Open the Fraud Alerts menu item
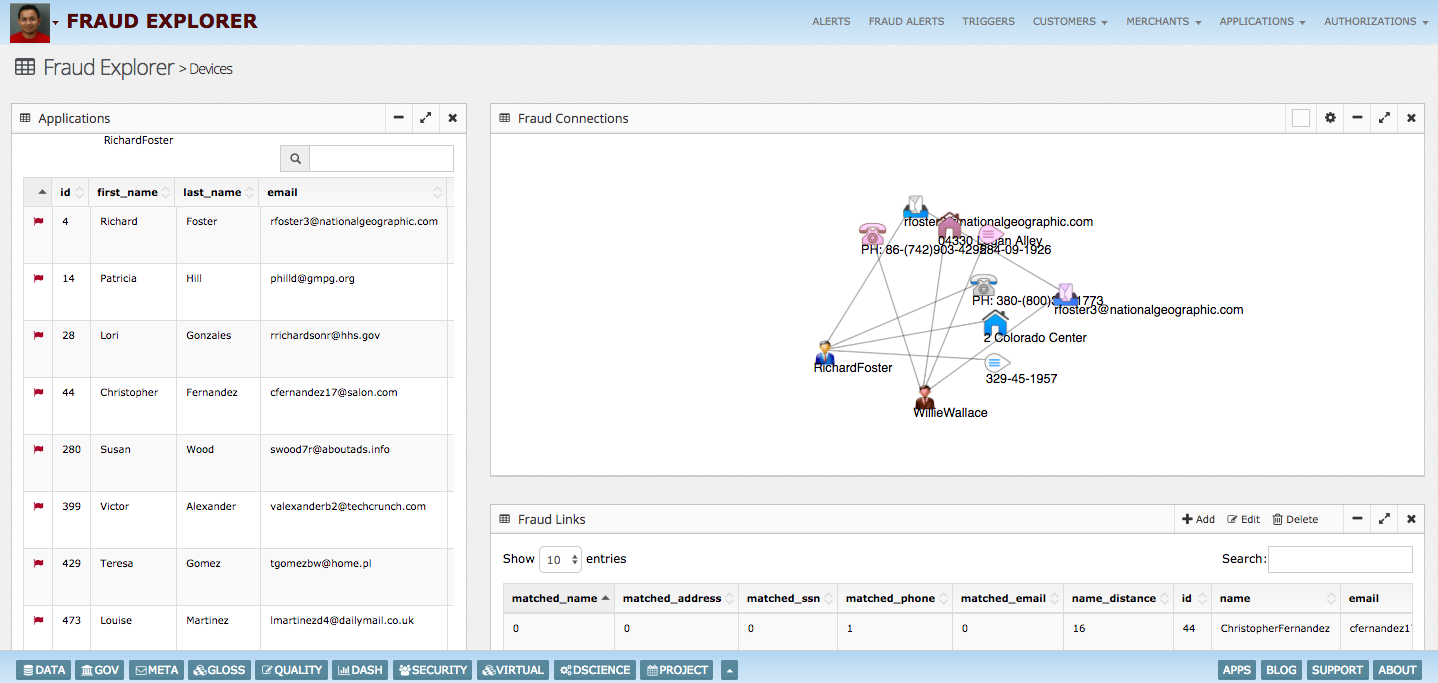The width and height of the screenshot is (1438, 683). 906,21
